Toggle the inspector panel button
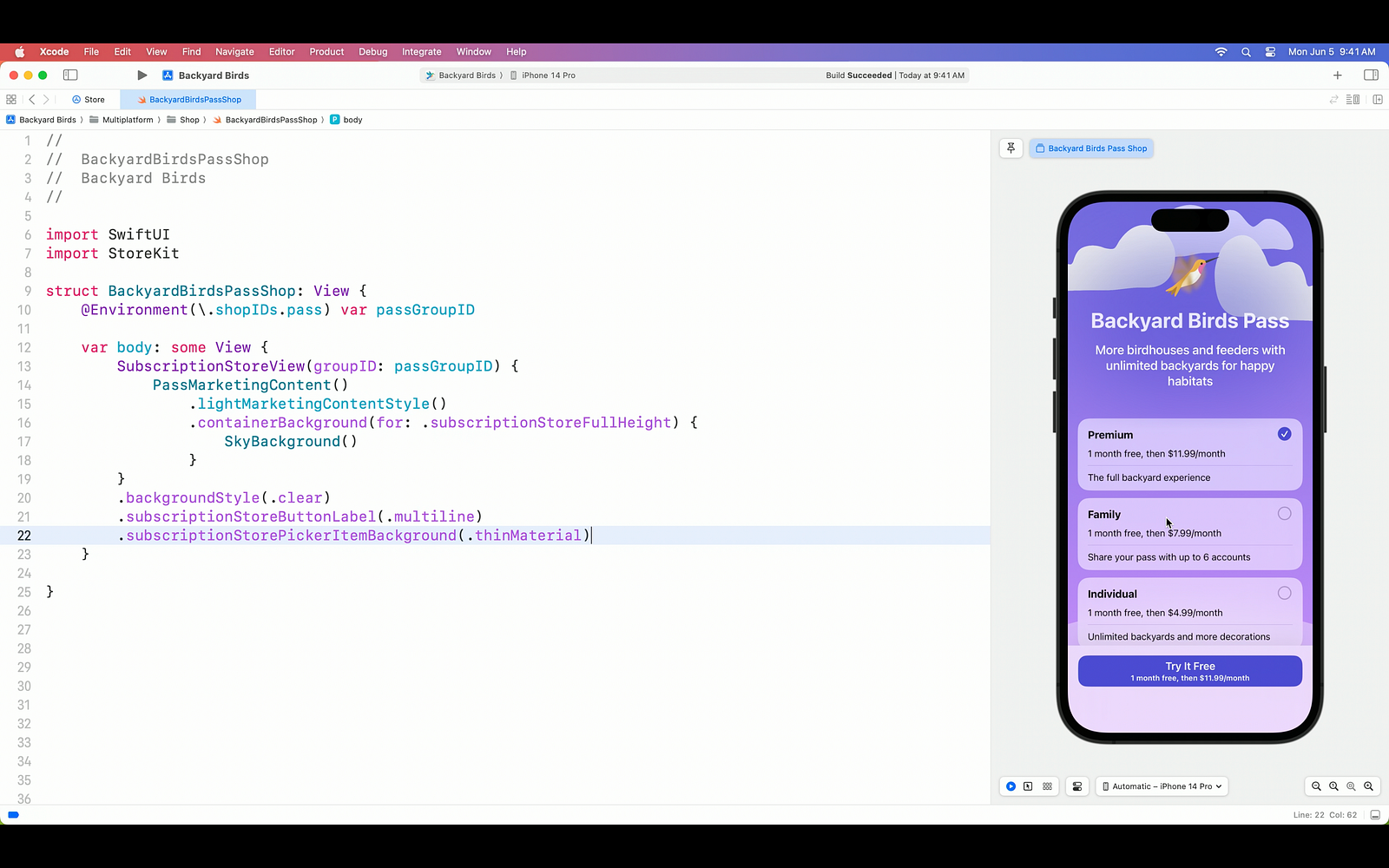1389x868 pixels. click(x=1372, y=76)
